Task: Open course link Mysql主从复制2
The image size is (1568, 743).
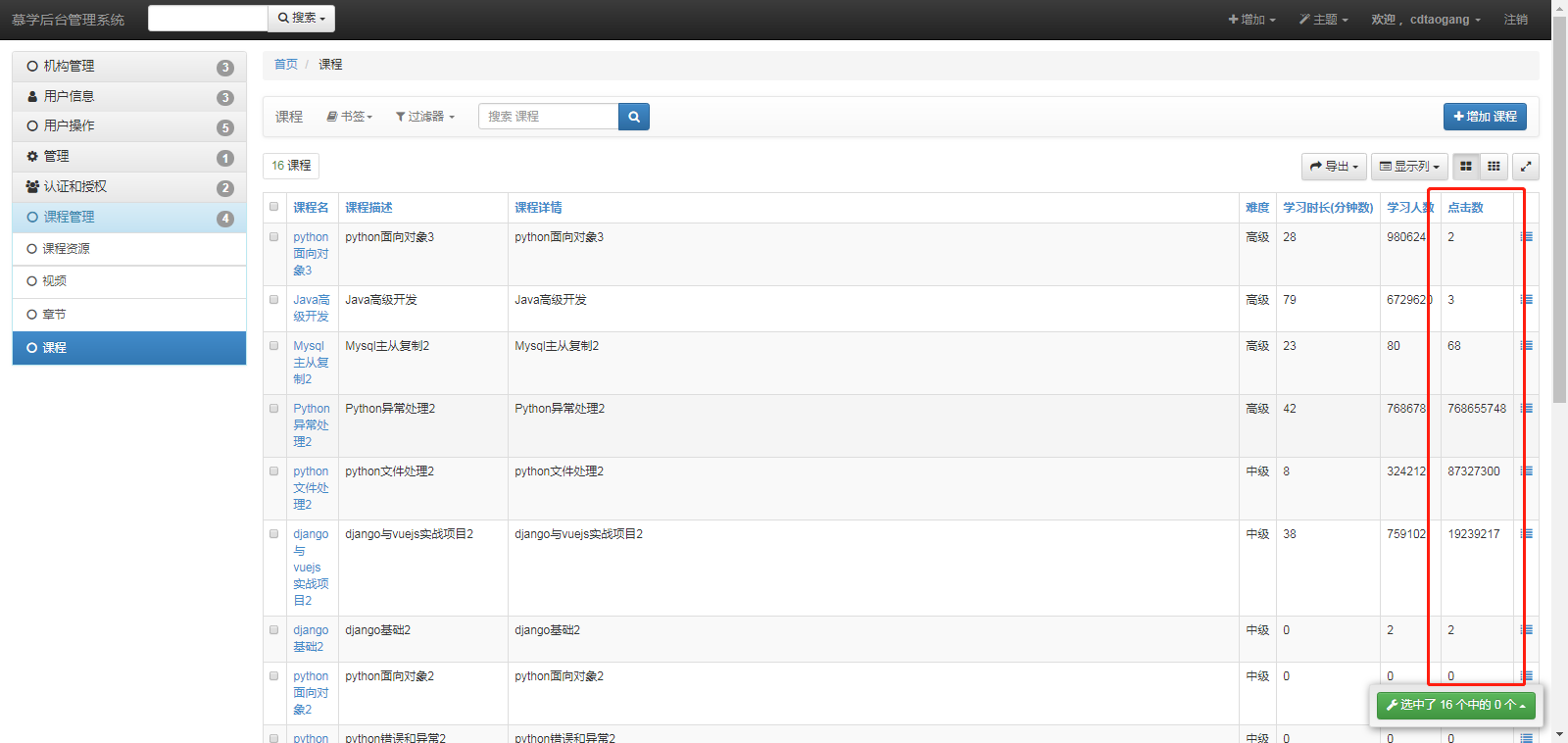Action: [311, 363]
